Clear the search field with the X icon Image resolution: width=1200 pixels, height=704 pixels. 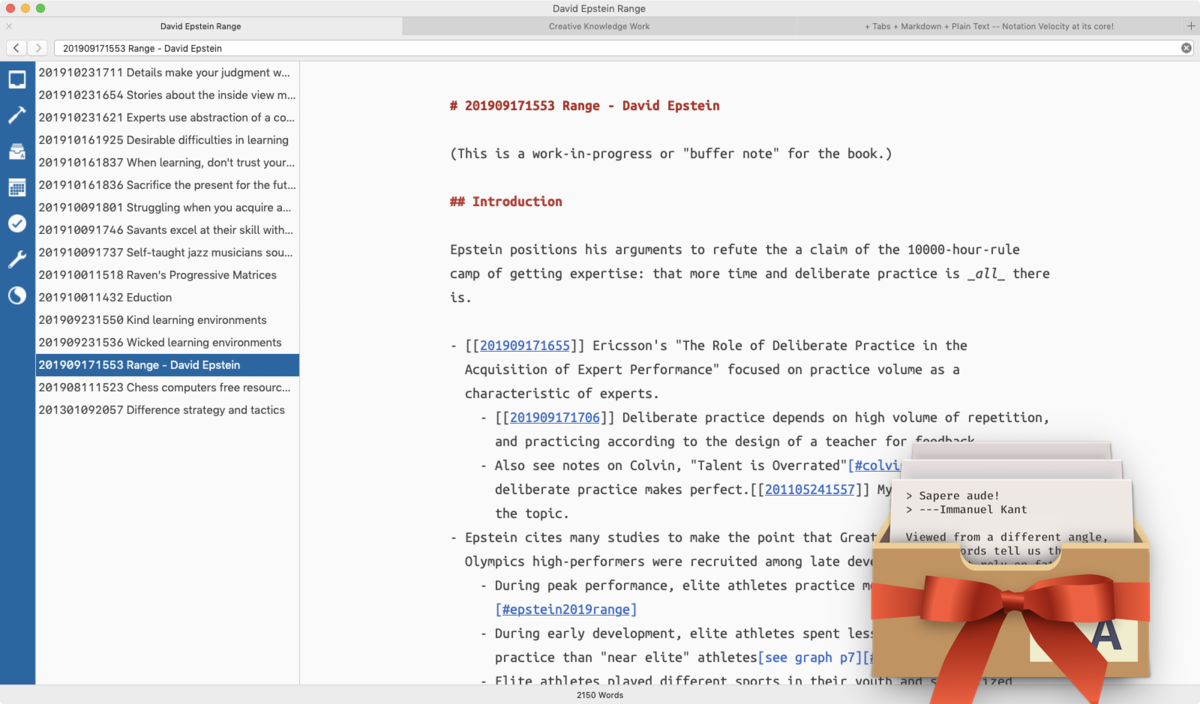[1186, 48]
